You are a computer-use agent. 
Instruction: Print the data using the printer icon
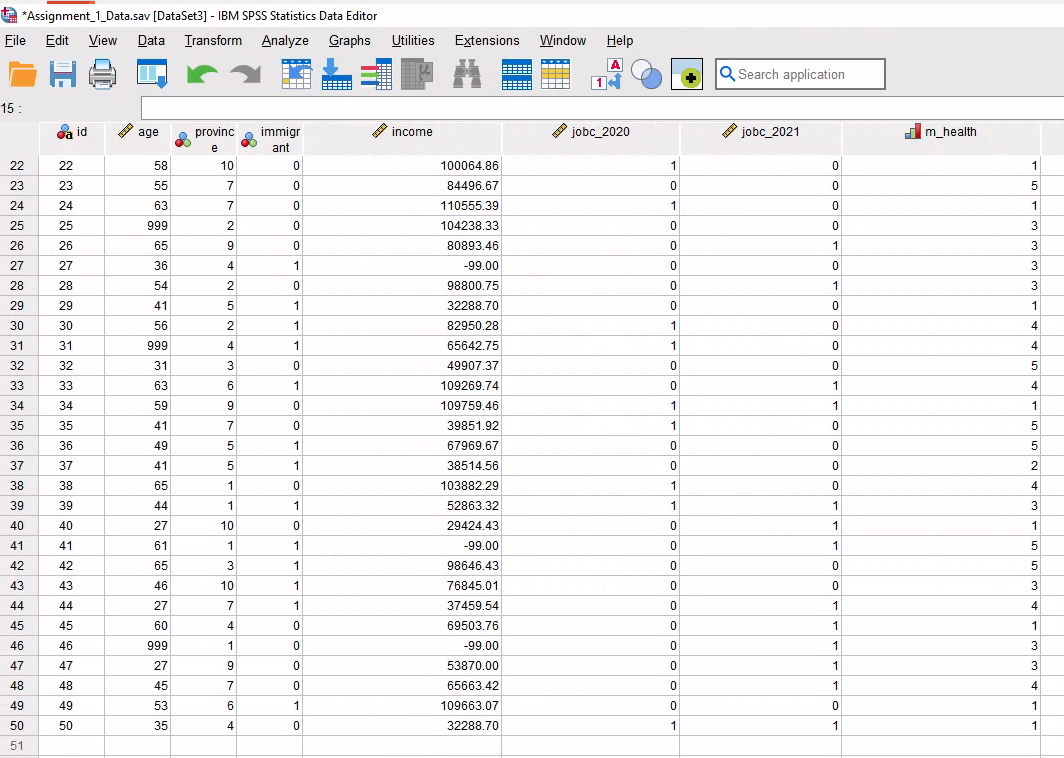pyautogui.click(x=103, y=75)
